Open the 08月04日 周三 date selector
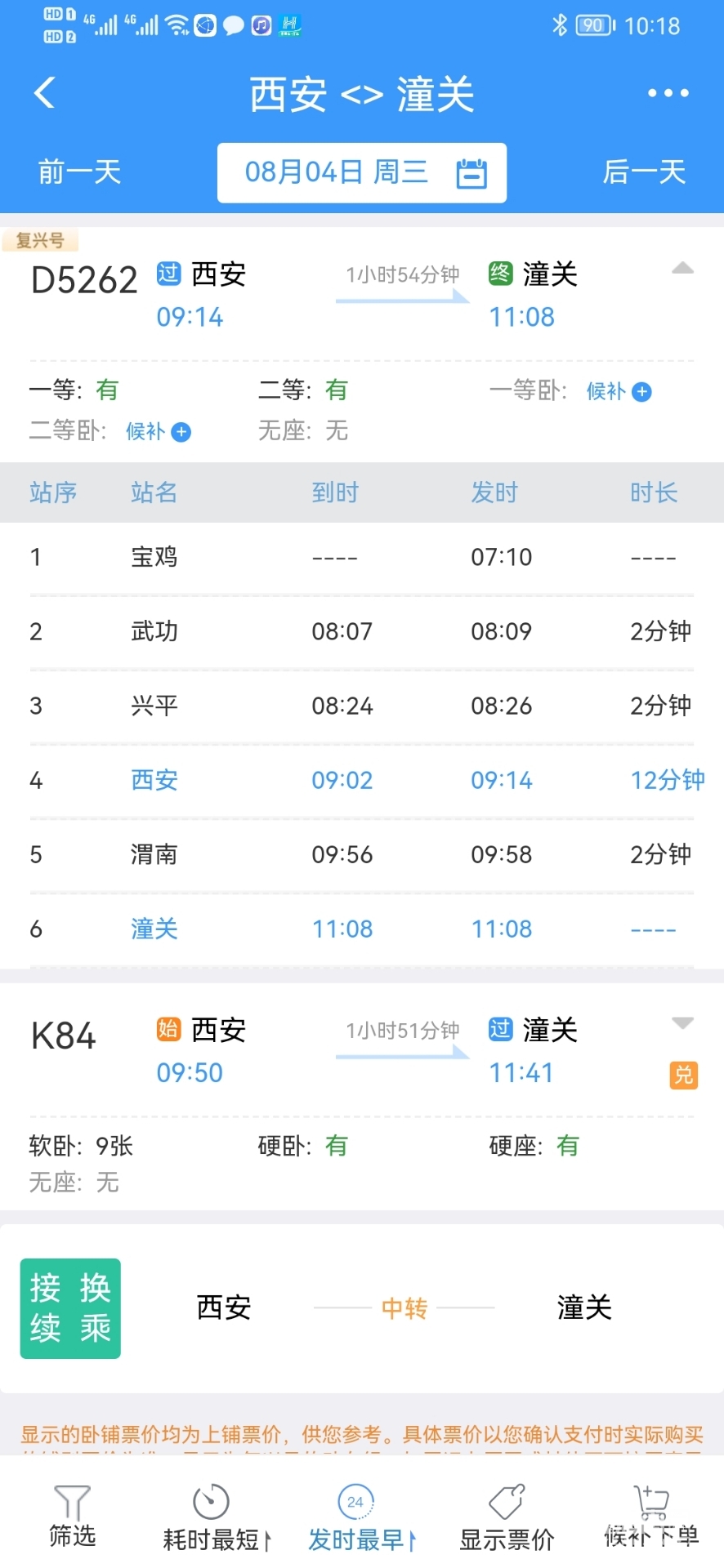724x1568 pixels. (362, 173)
